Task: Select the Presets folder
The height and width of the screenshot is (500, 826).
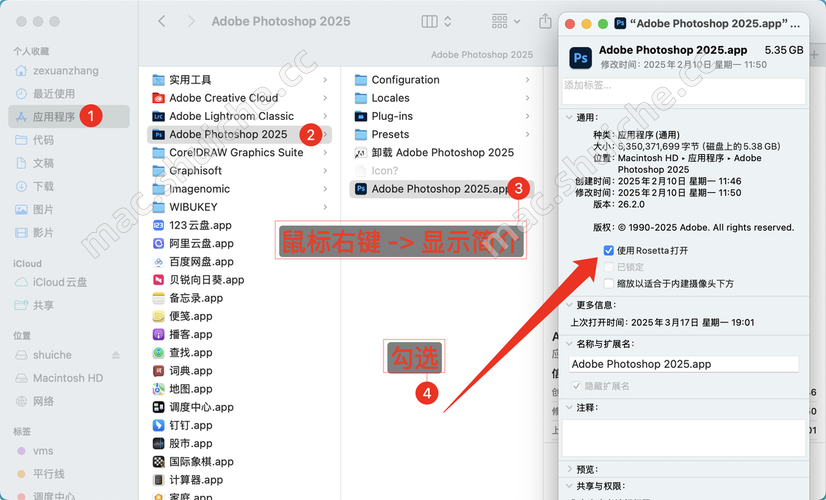Action: 441,134
